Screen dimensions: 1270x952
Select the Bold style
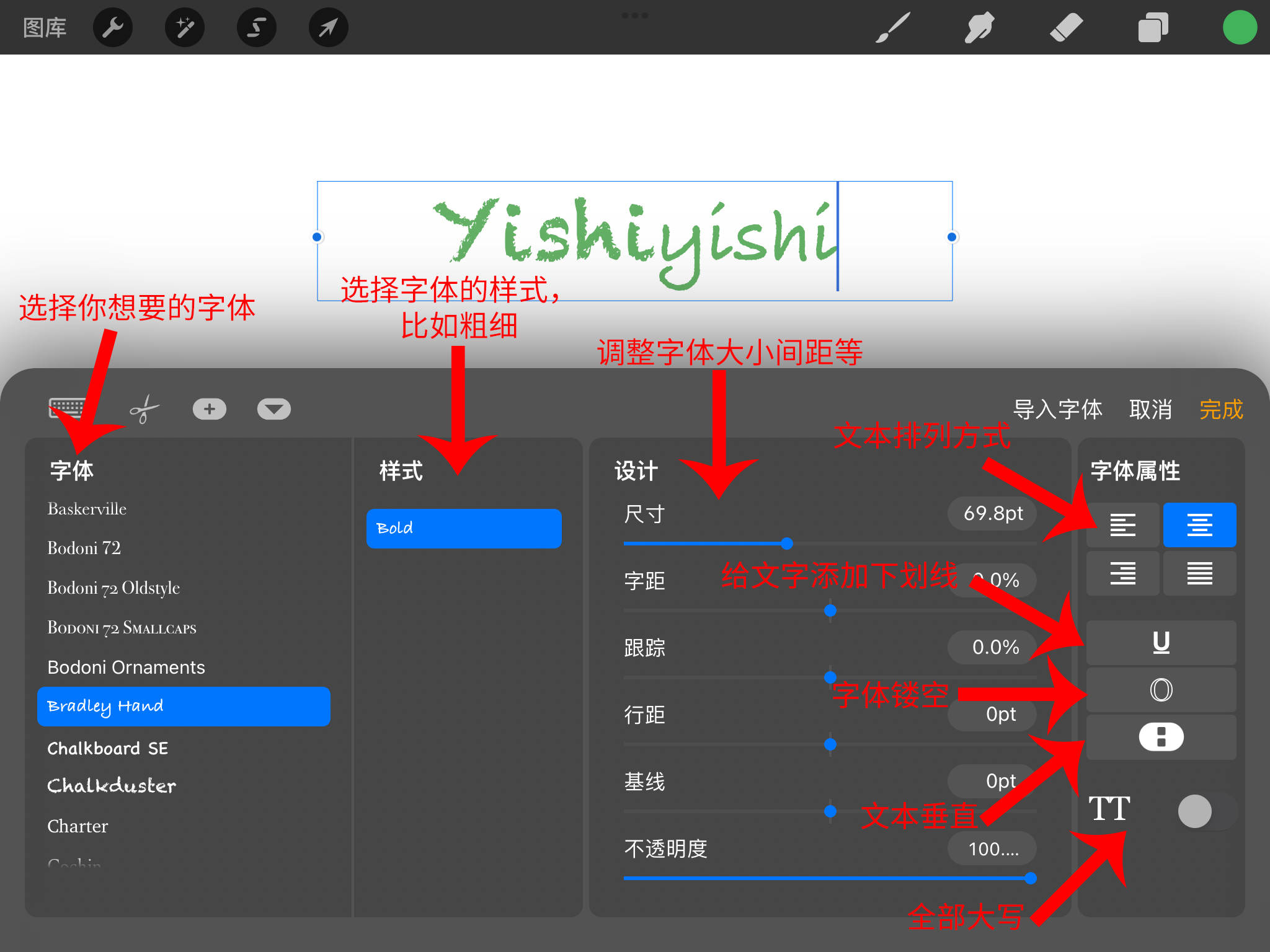[464, 529]
